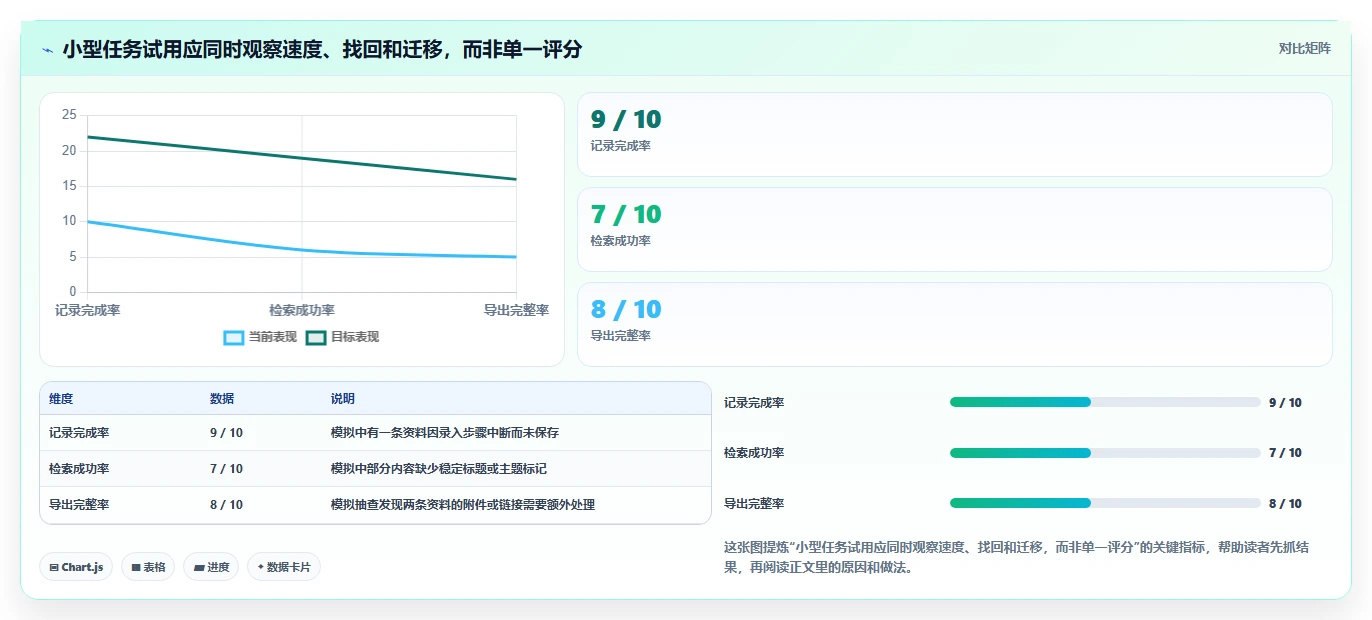The height and width of the screenshot is (620, 1372).
Task: Select the 7 / 10 检索成功率 data card
Action: pyautogui.click(x=955, y=230)
